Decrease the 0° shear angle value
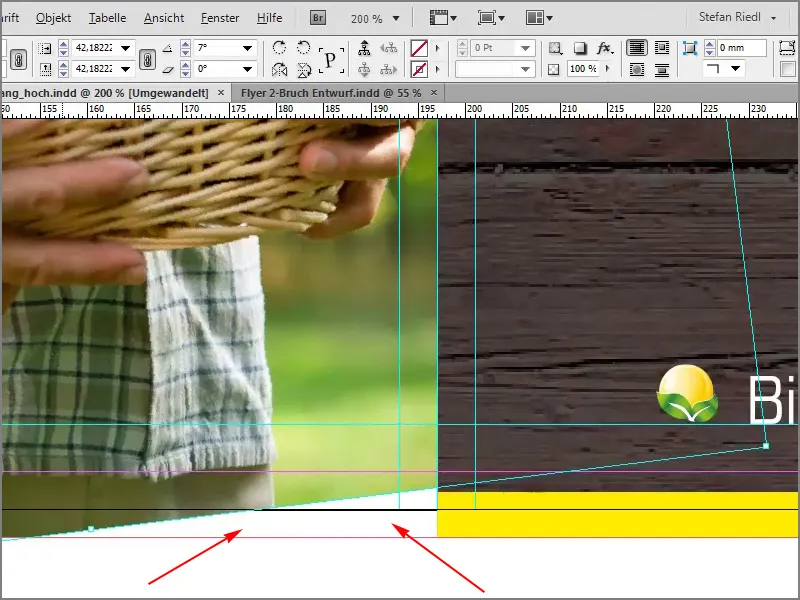The height and width of the screenshot is (600, 800). [186, 72]
